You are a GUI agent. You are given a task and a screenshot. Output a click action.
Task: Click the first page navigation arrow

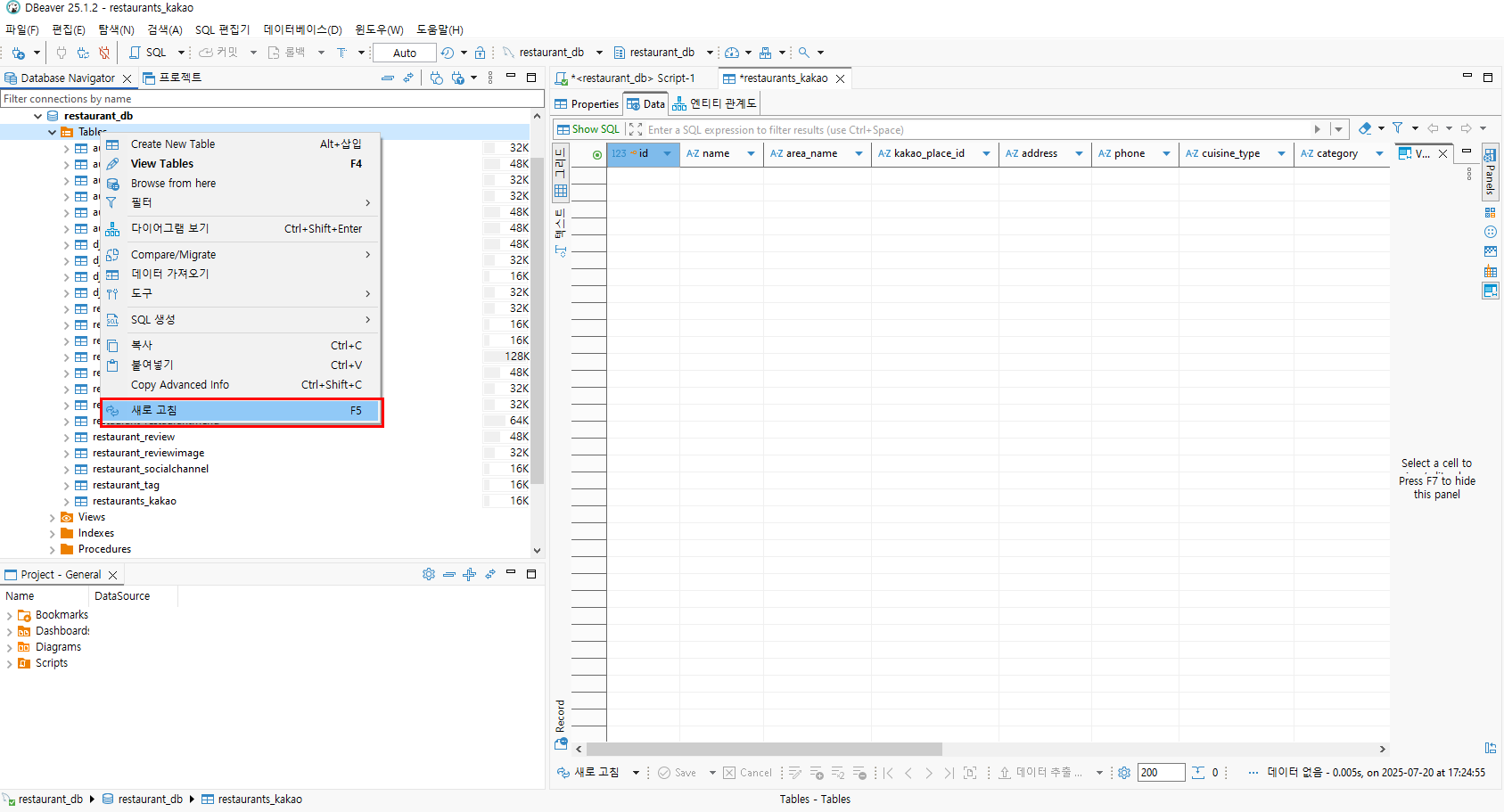[888, 773]
